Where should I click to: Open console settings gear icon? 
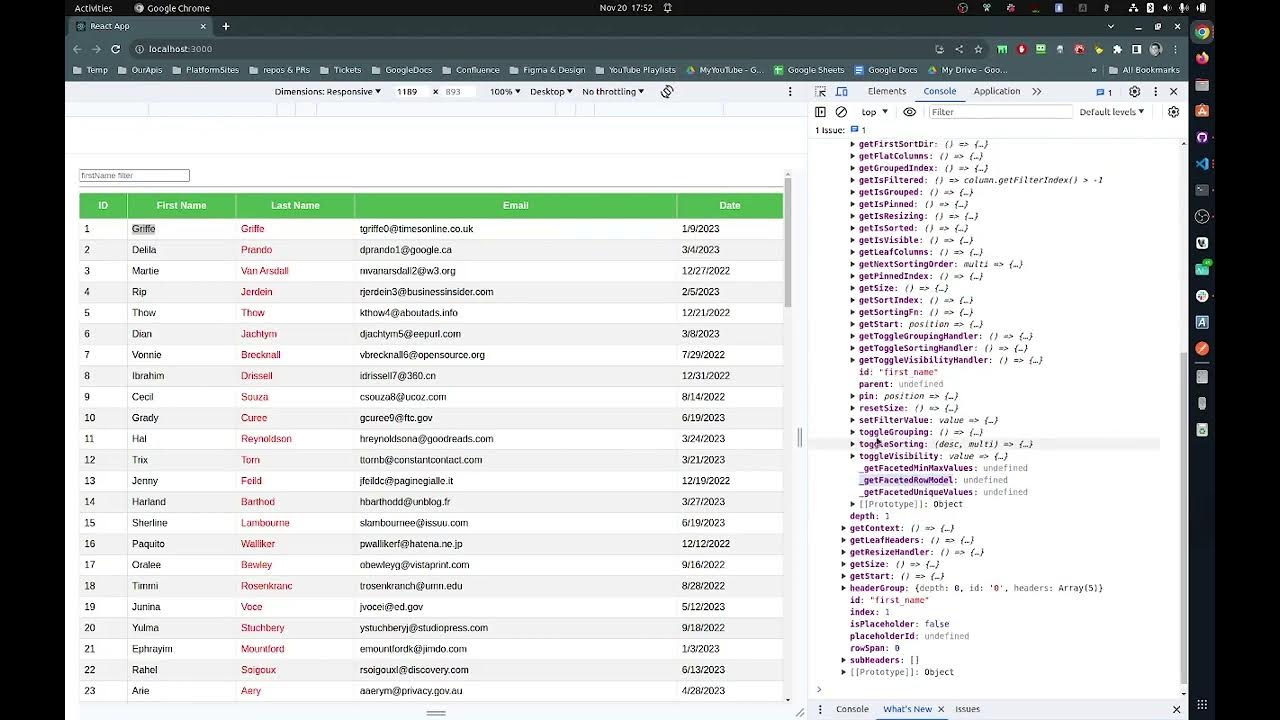(1174, 112)
